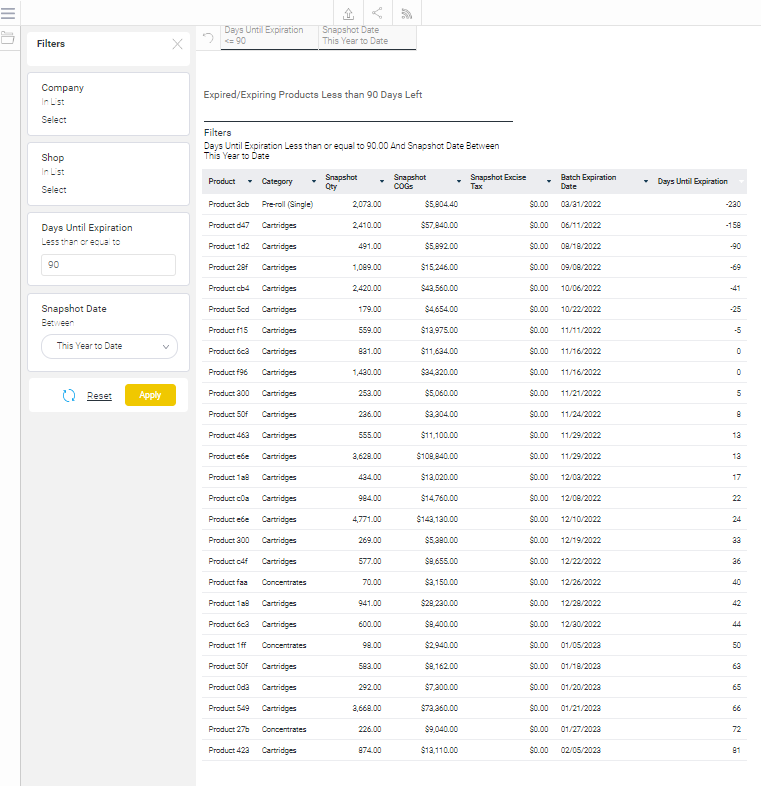The height and width of the screenshot is (786, 761).
Task: Click the -230 days until expiration value
Action: pos(733,205)
